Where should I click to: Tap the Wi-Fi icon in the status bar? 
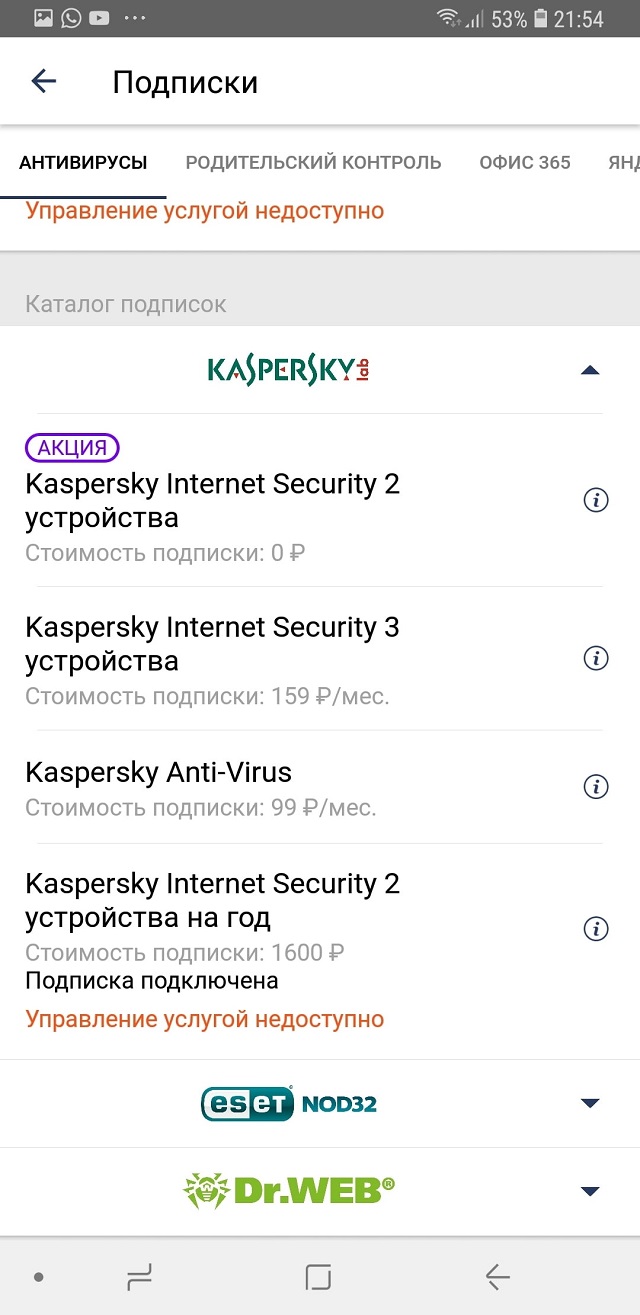click(450, 17)
